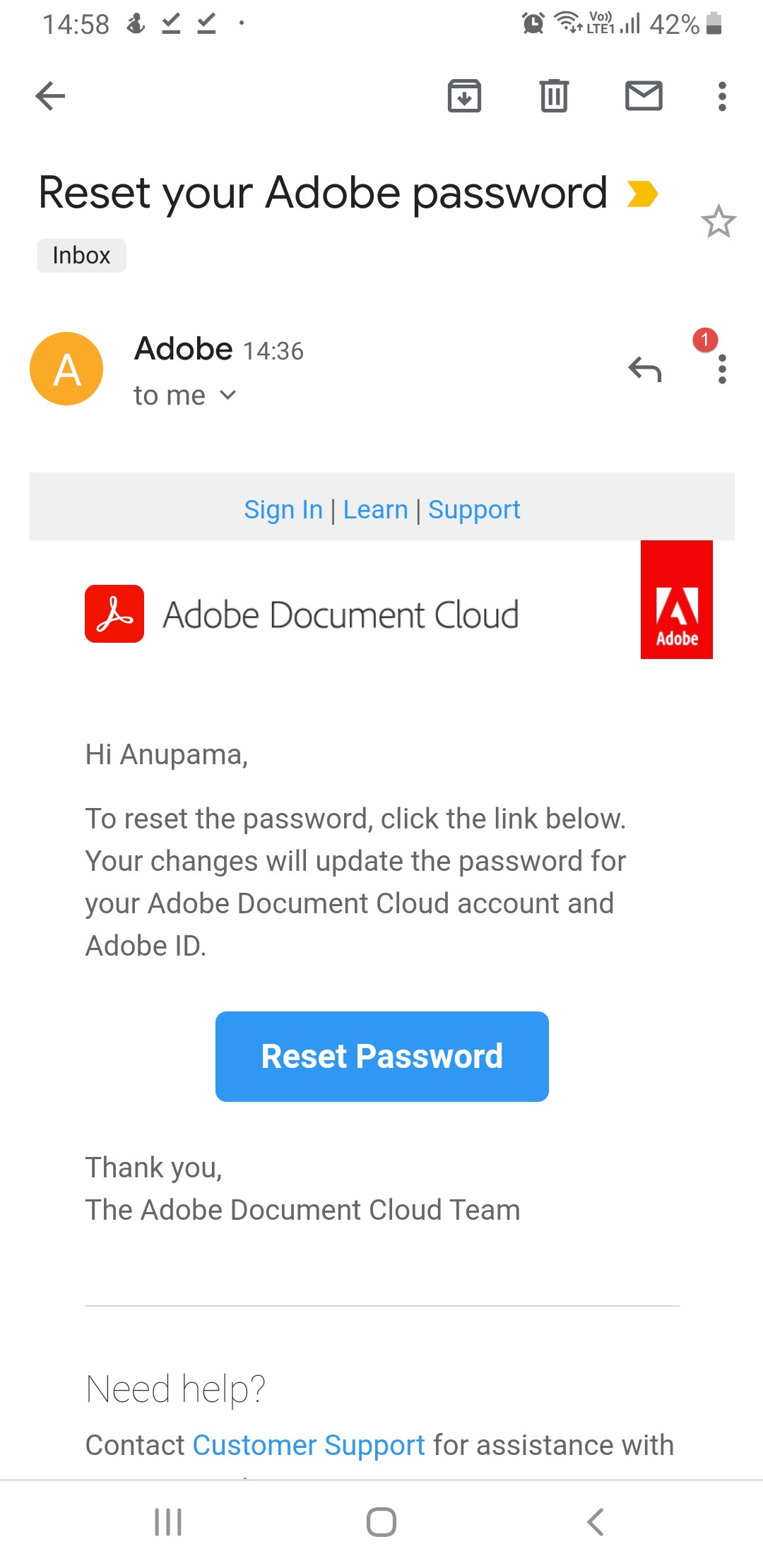This screenshot has height=1568, width=763.
Task: Open the Support link in header
Action: click(x=474, y=509)
